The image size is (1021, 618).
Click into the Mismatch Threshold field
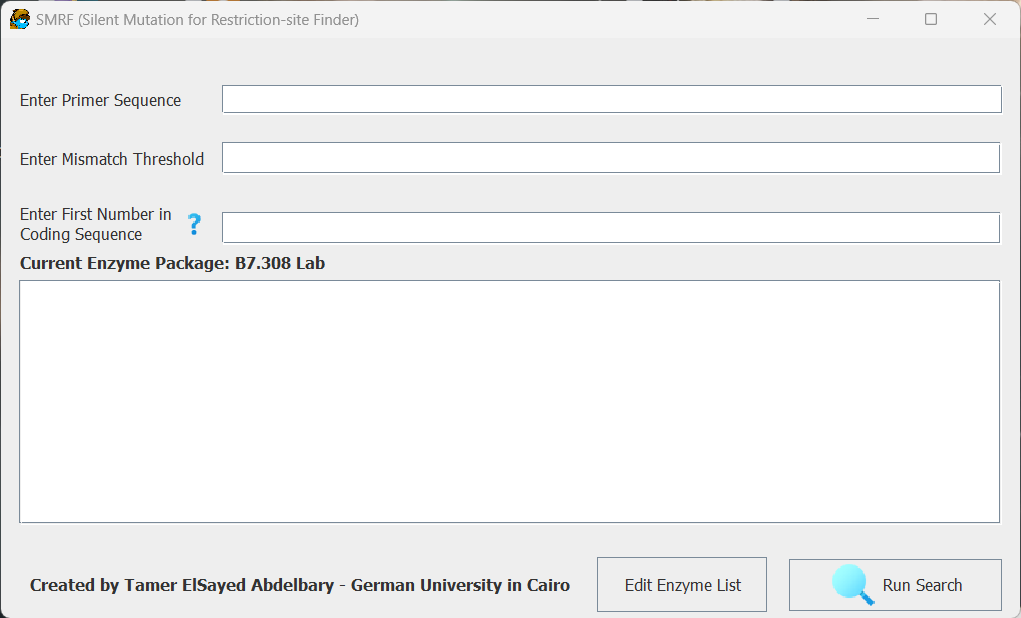pyautogui.click(x=610, y=158)
